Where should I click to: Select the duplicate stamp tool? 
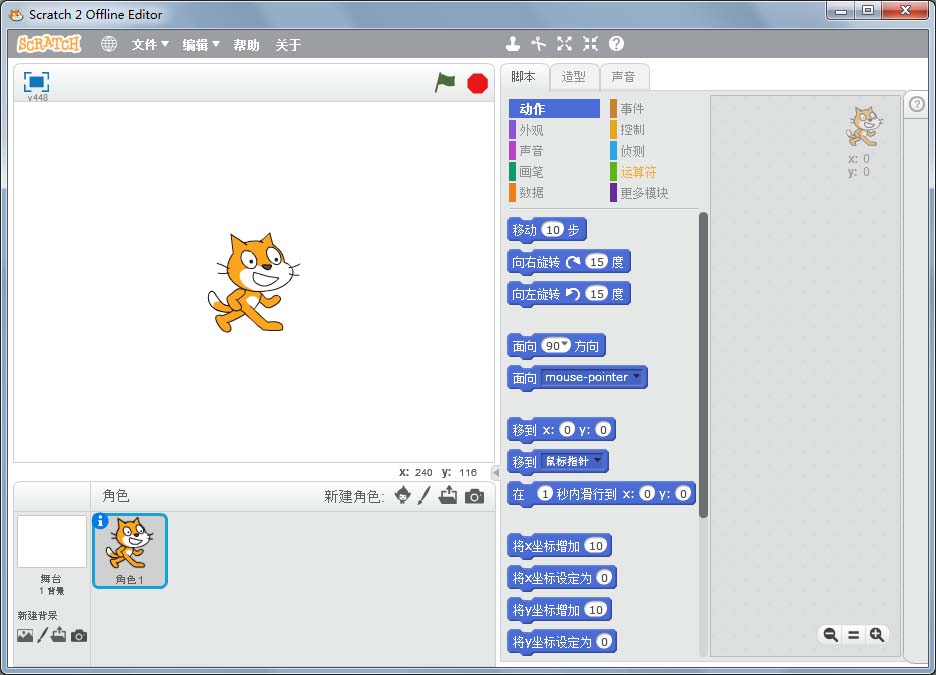pyautogui.click(x=512, y=44)
